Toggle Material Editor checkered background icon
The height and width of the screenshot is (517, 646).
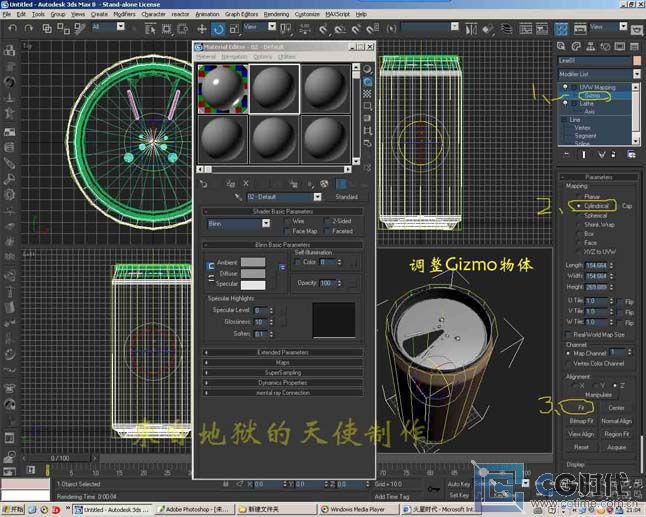pos(367,94)
